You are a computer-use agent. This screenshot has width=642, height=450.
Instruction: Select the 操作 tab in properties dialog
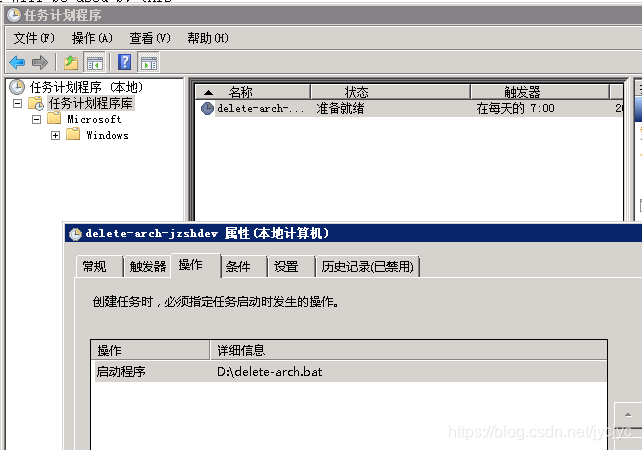click(x=196, y=265)
